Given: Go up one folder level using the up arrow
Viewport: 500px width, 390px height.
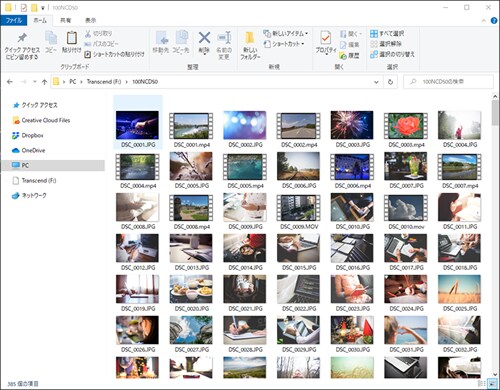Looking at the screenshot, I should click(x=44, y=82).
